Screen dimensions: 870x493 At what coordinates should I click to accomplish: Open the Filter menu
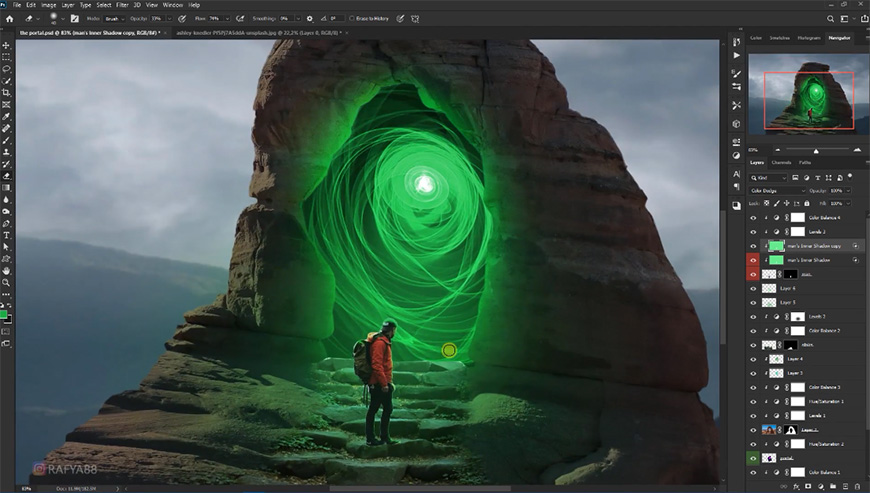pyautogui.click(x=122, y=5)
